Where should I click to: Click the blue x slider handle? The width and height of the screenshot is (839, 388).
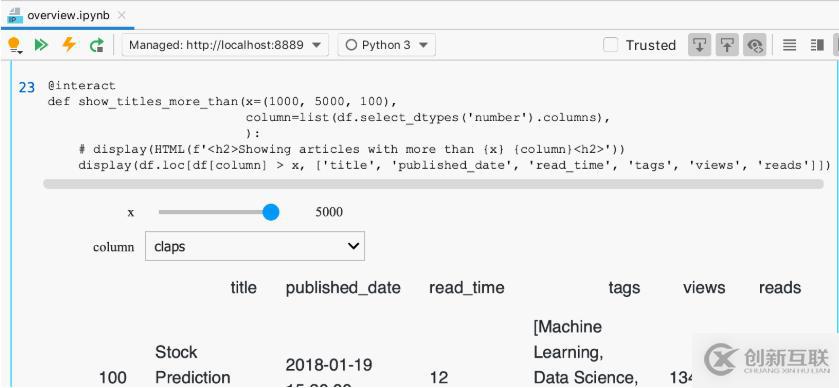point(271,212)
